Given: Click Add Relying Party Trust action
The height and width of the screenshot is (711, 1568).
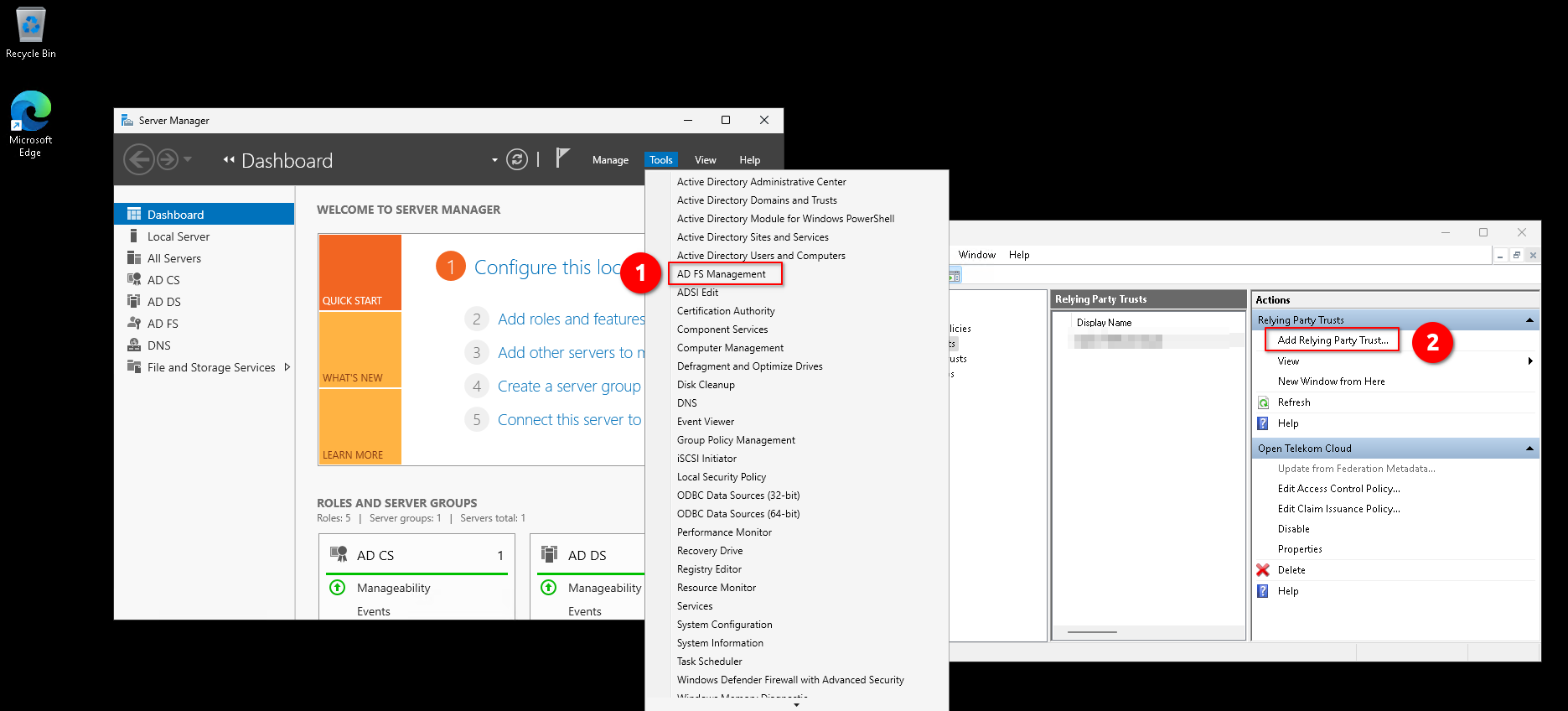Looking at the screenshot, I should [1333, 340].
